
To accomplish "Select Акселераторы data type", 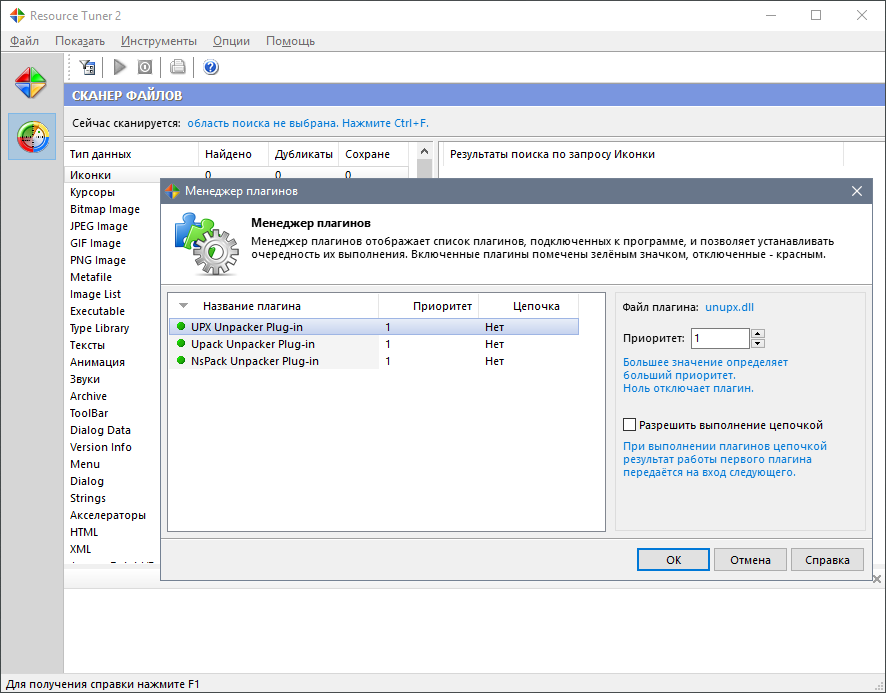I will click(108, 514).
